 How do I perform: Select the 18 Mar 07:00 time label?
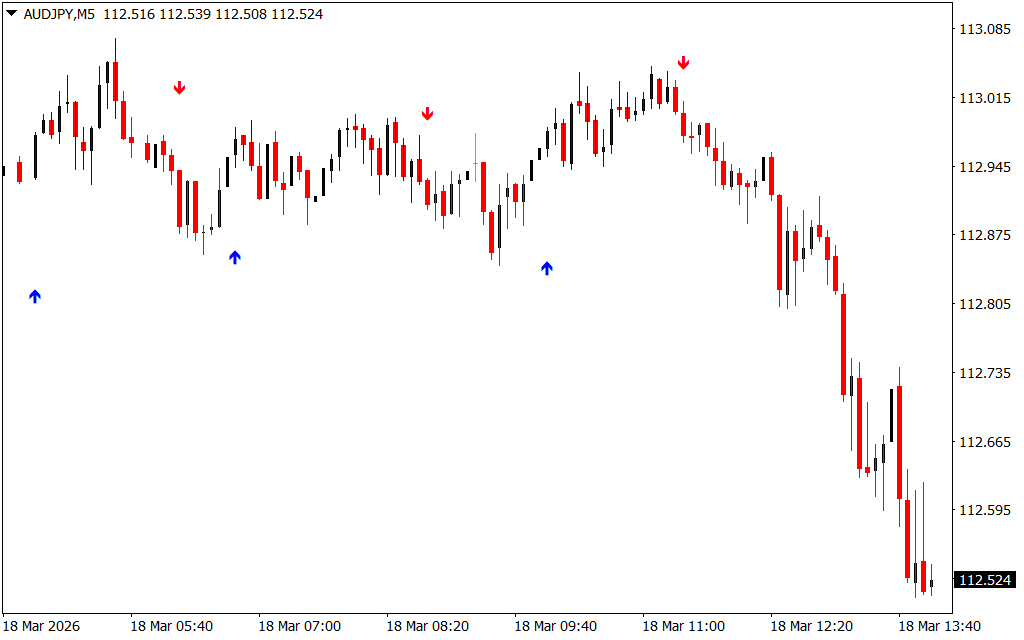pos(299,626)
